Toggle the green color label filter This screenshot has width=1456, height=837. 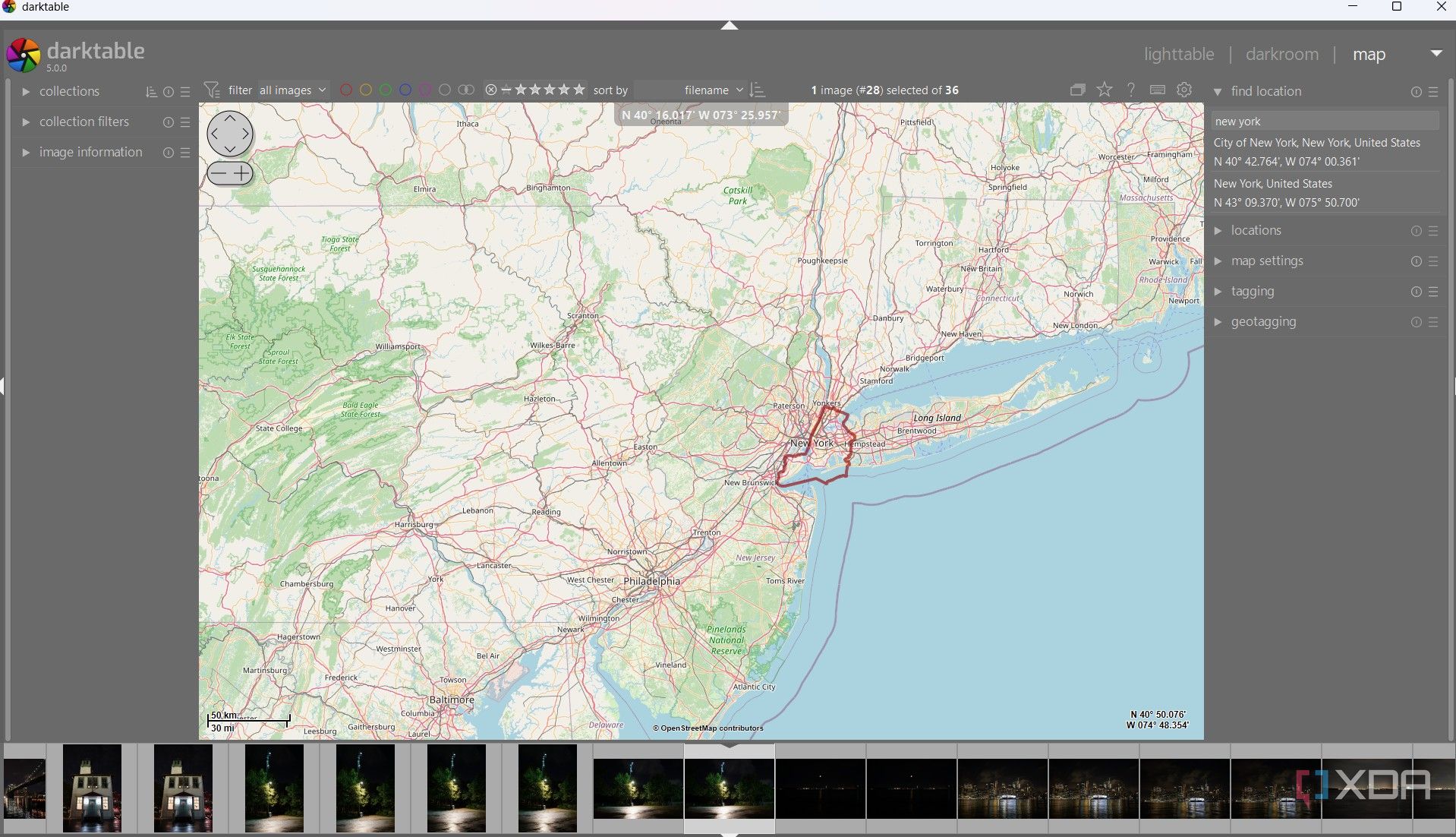(x=386, y=90)
